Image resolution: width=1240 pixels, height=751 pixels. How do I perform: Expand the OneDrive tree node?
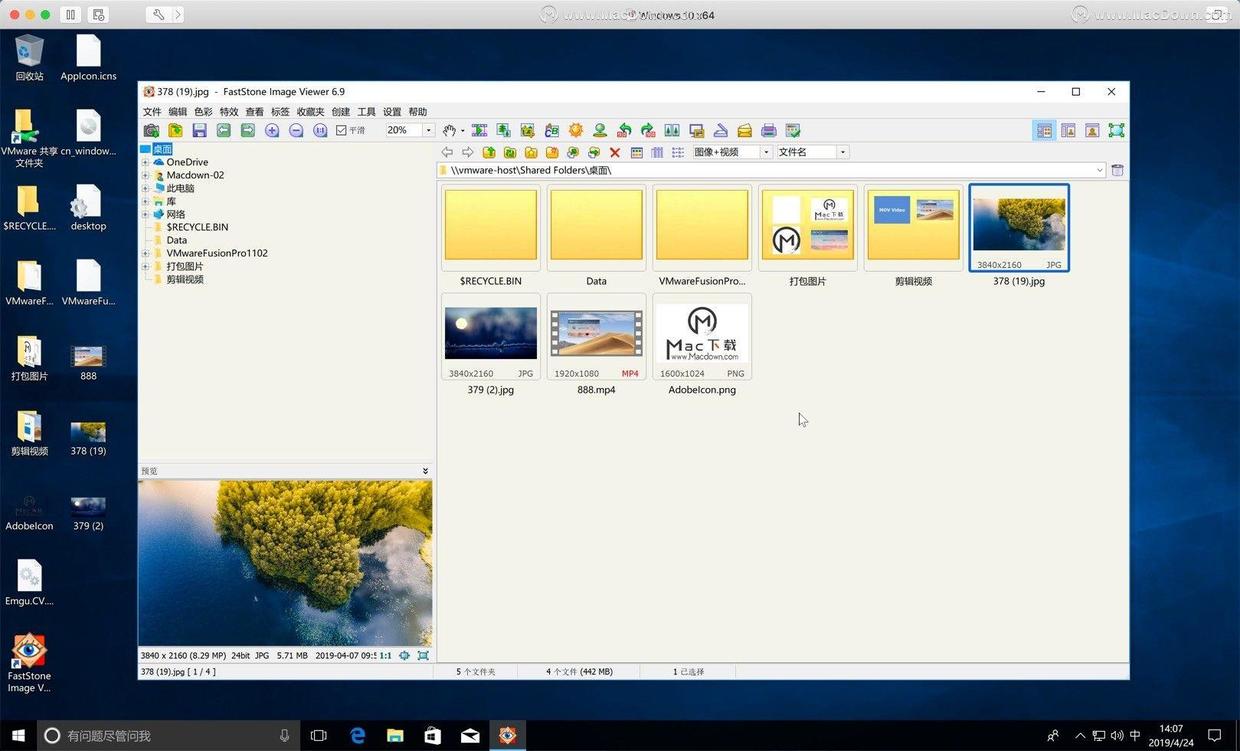tap(145, 162)
